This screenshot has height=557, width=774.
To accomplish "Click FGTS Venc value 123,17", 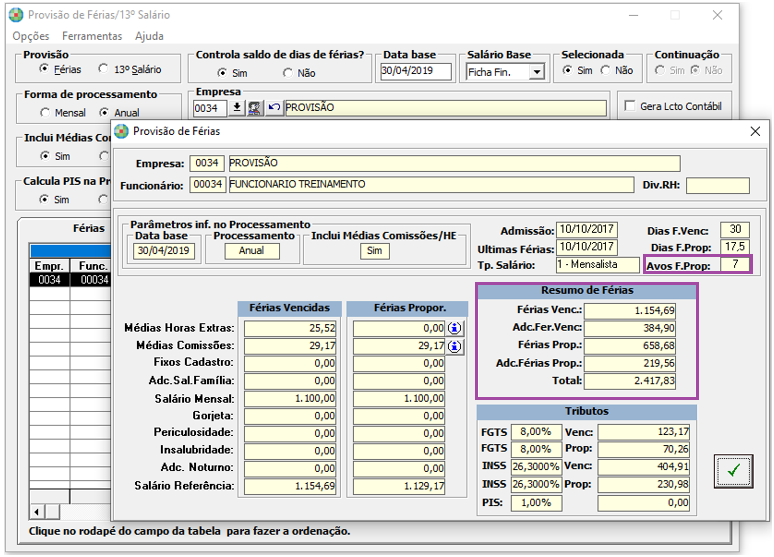I will (x=644, y=432).
